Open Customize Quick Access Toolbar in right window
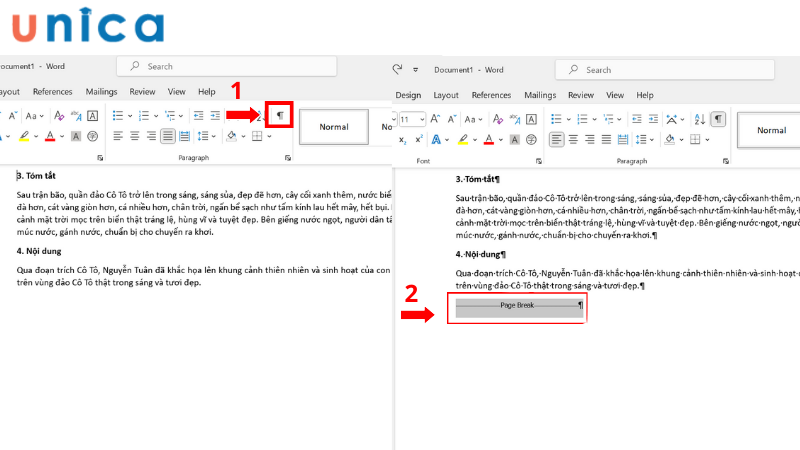This screenshot has width=800, height=450. point(416,70)
